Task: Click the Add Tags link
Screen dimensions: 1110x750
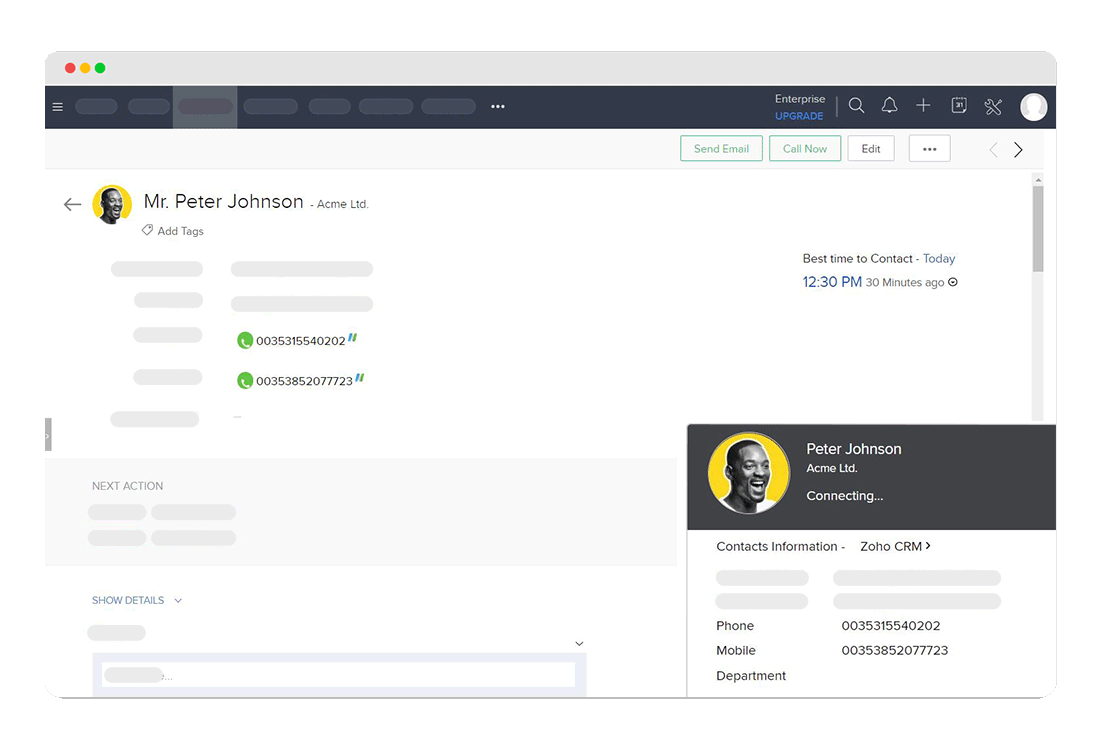Action: [180, 231]
